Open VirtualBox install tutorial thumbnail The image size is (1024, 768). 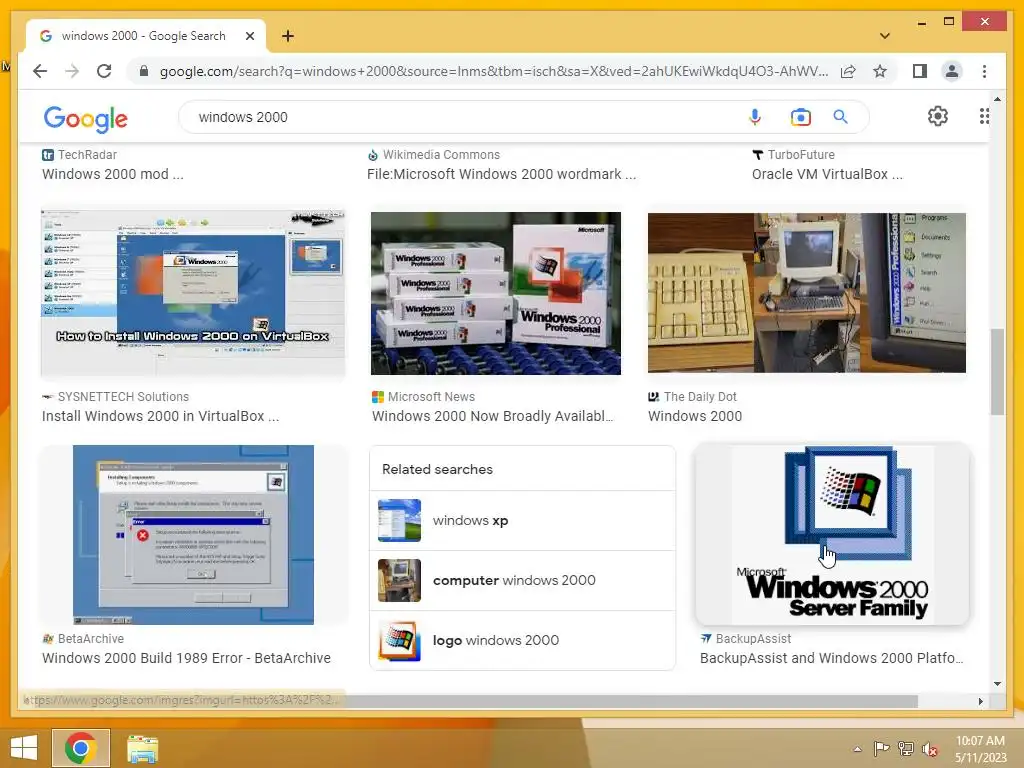pos(193,293)
